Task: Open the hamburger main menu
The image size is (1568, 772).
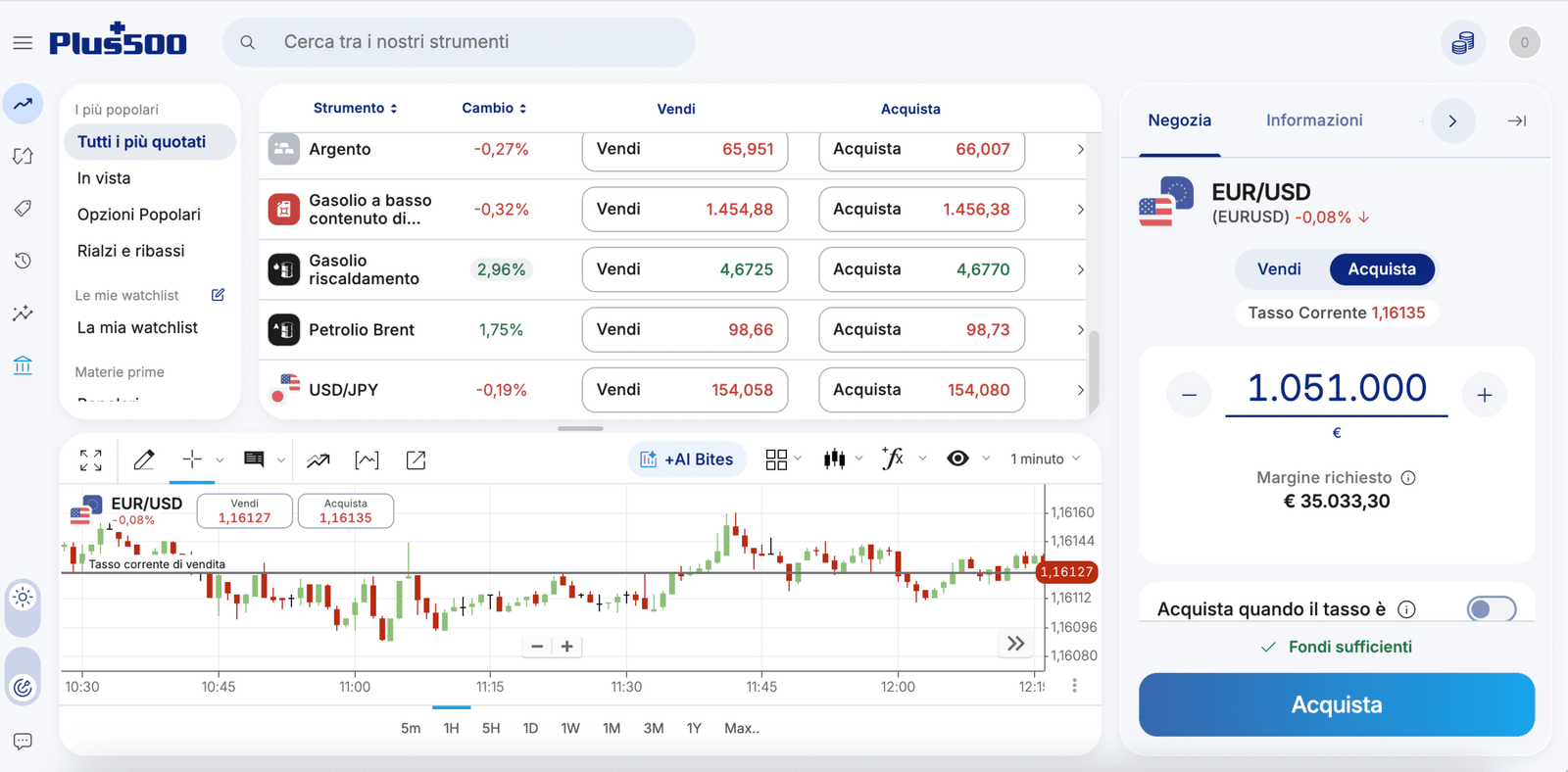Action: (23, 43)
